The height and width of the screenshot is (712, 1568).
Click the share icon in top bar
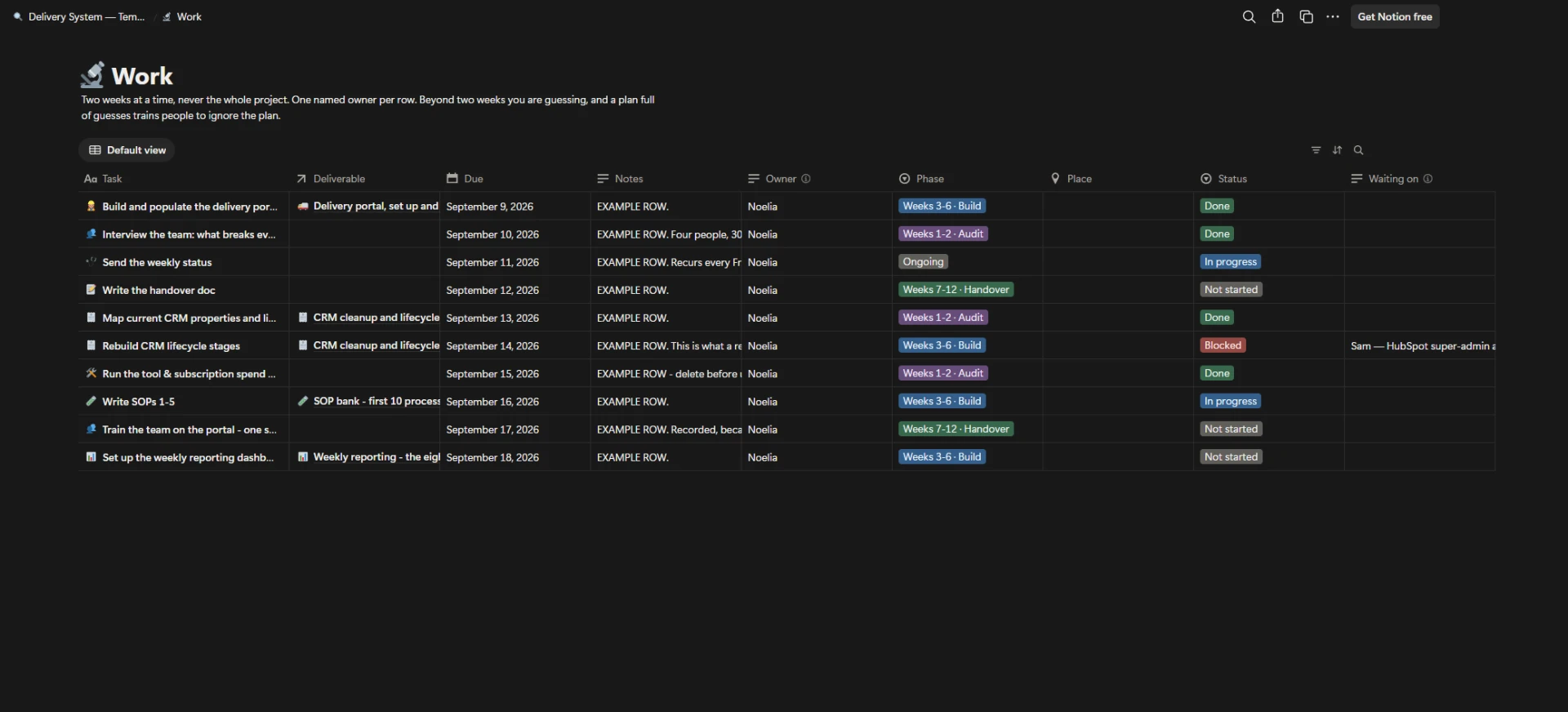click(1277, 16)
